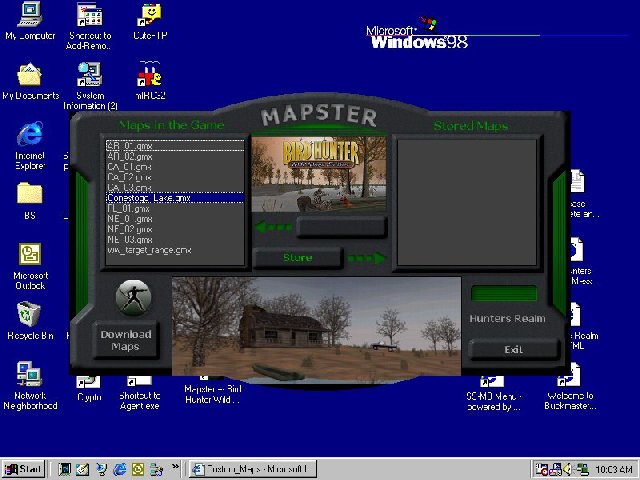Image resolution: width=640 pixels, height=480 pixels.
Task: Select FL_01.gmx in map list
Action: 175,209
